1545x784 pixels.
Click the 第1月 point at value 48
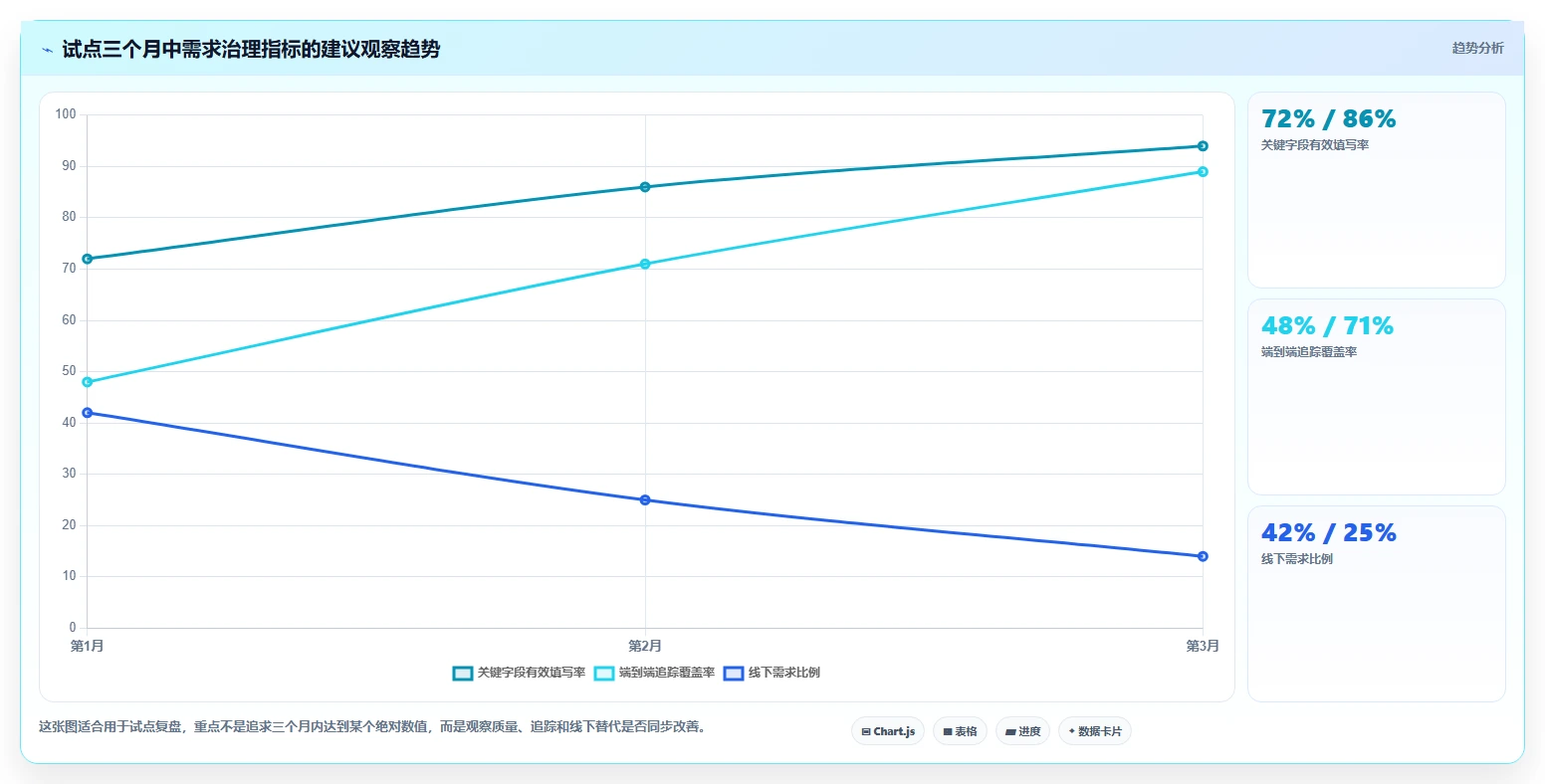(x=88, y=382)
